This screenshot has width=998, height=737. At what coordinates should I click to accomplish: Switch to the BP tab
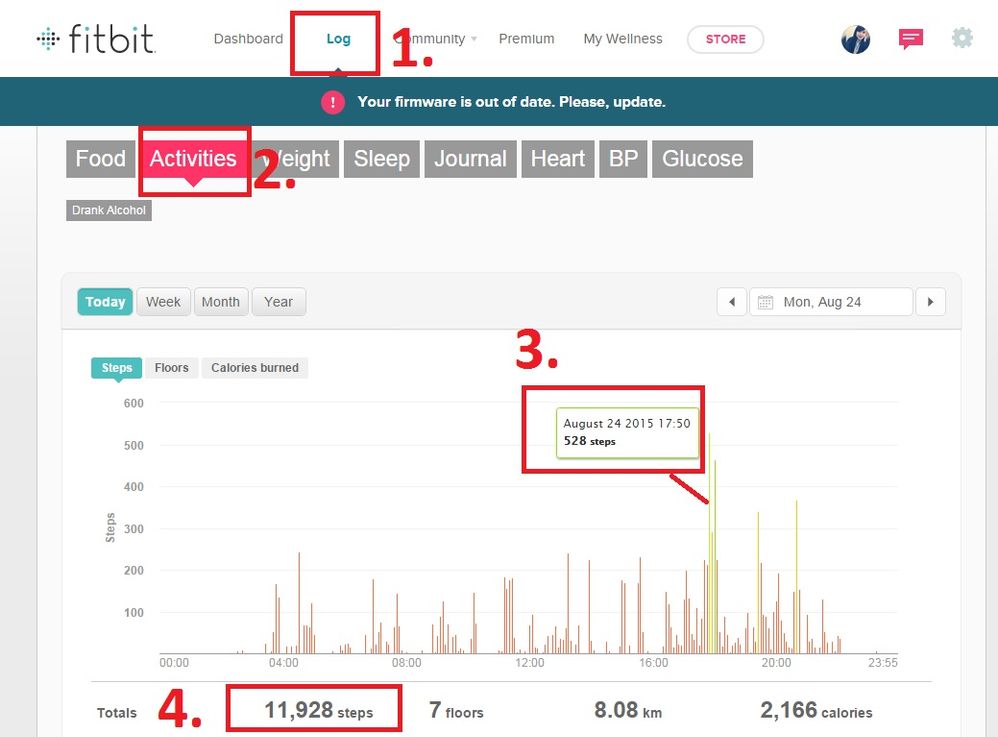[x=623, y=158]
